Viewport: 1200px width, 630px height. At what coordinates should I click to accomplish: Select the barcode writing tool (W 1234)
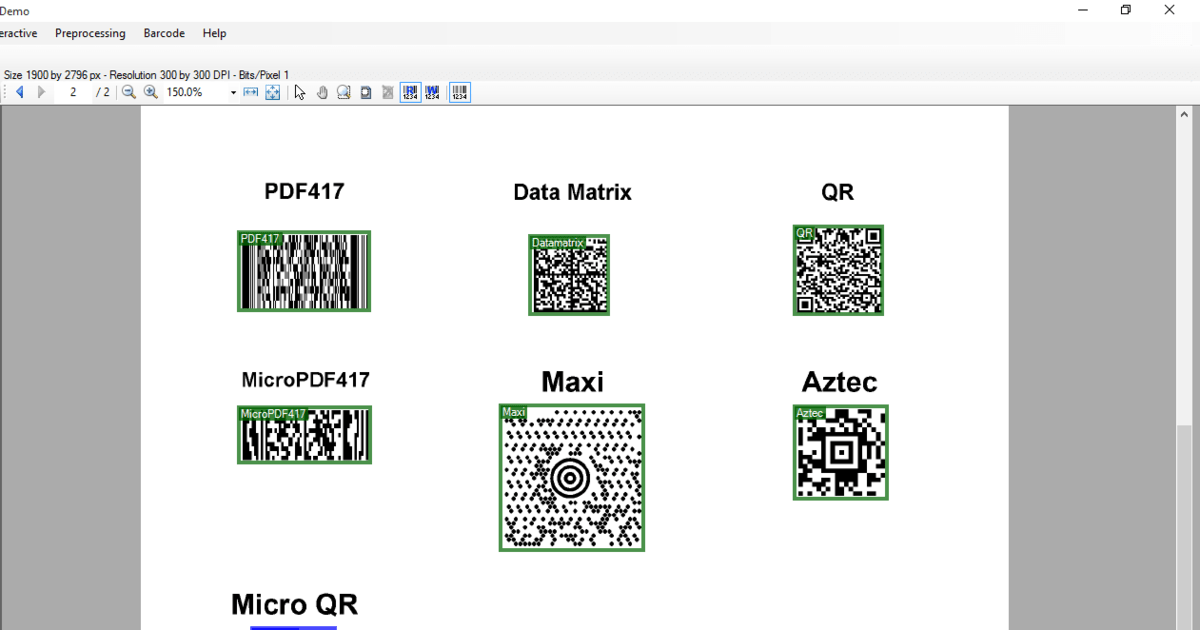433,92
